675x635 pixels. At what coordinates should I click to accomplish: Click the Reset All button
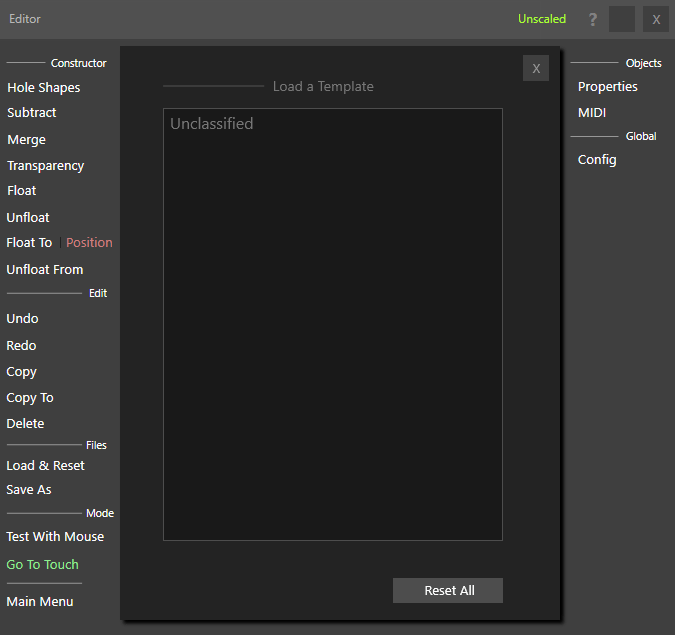tap(448, 590)
